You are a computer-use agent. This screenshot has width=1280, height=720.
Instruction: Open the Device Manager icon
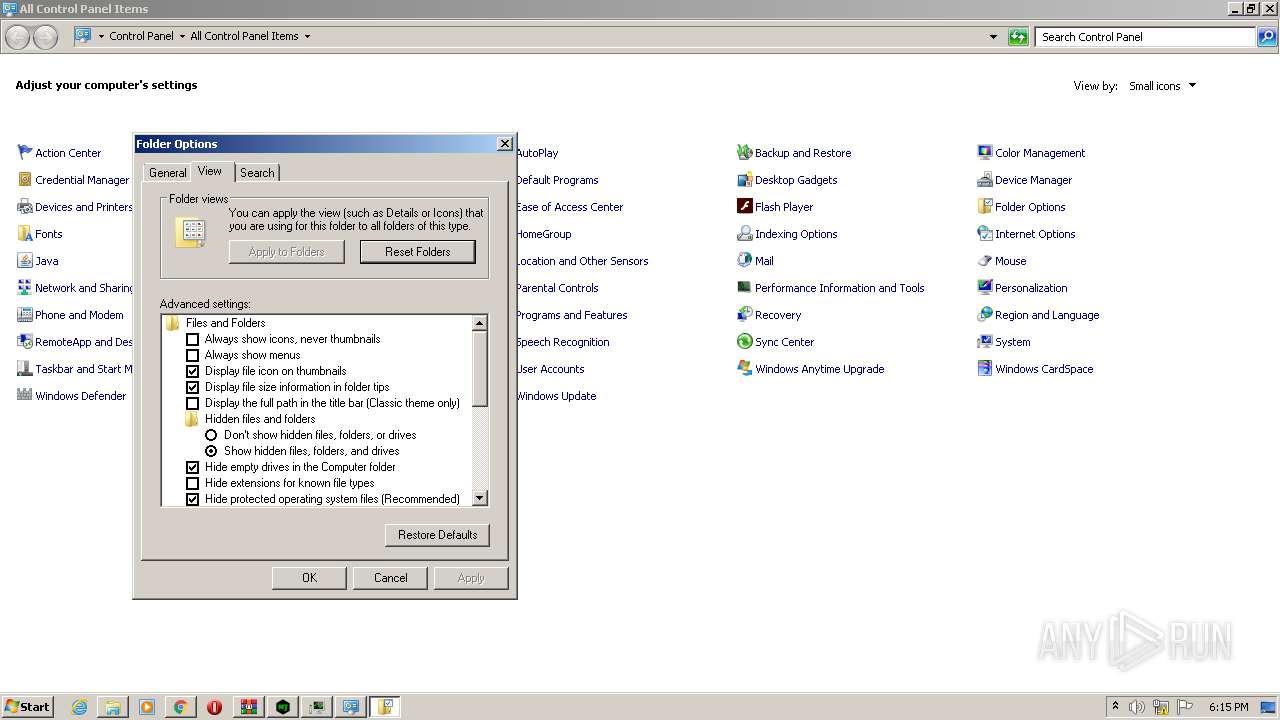pyautogui.click(x=985, y=179)
